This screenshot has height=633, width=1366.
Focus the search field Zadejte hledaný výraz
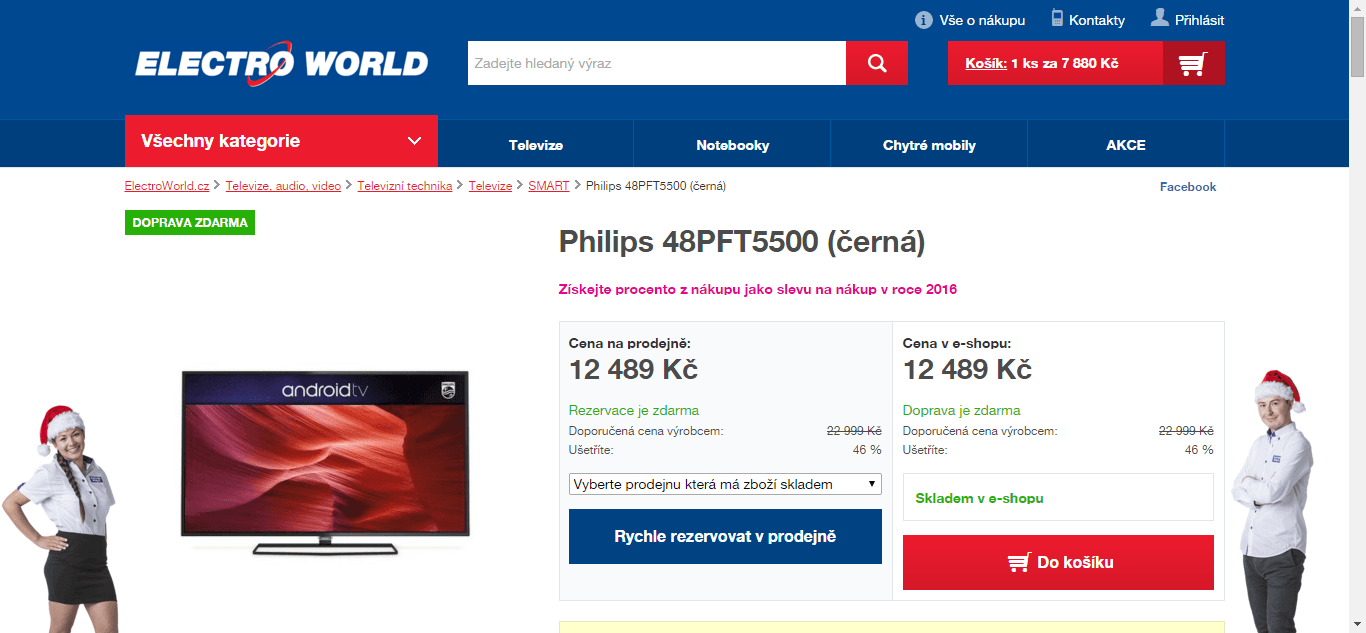657,63
